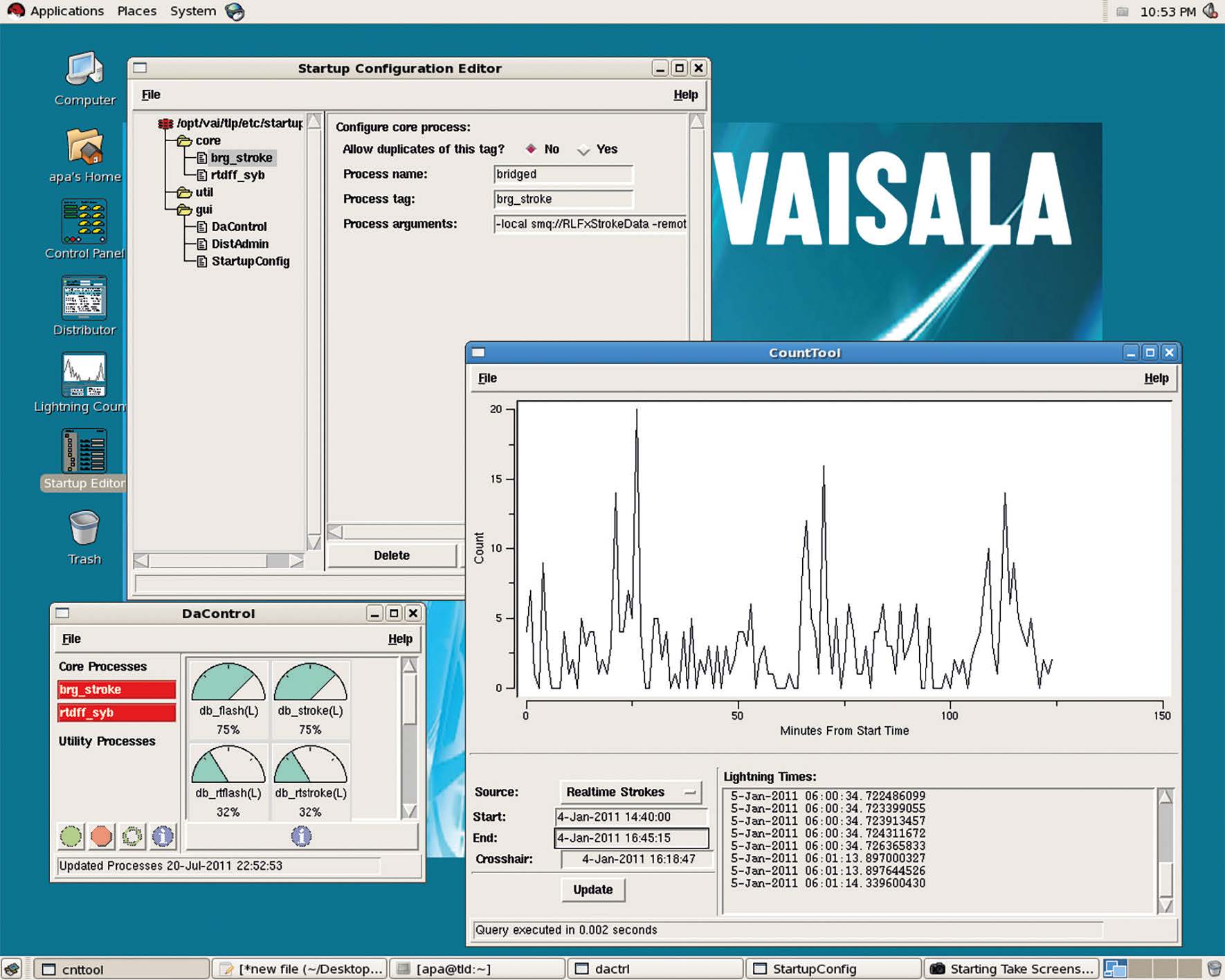Image resolution: width=1225 pixels, height=980 pixels.
Task: Click the volume icon in the top panel
Action: click(1210, 11)
